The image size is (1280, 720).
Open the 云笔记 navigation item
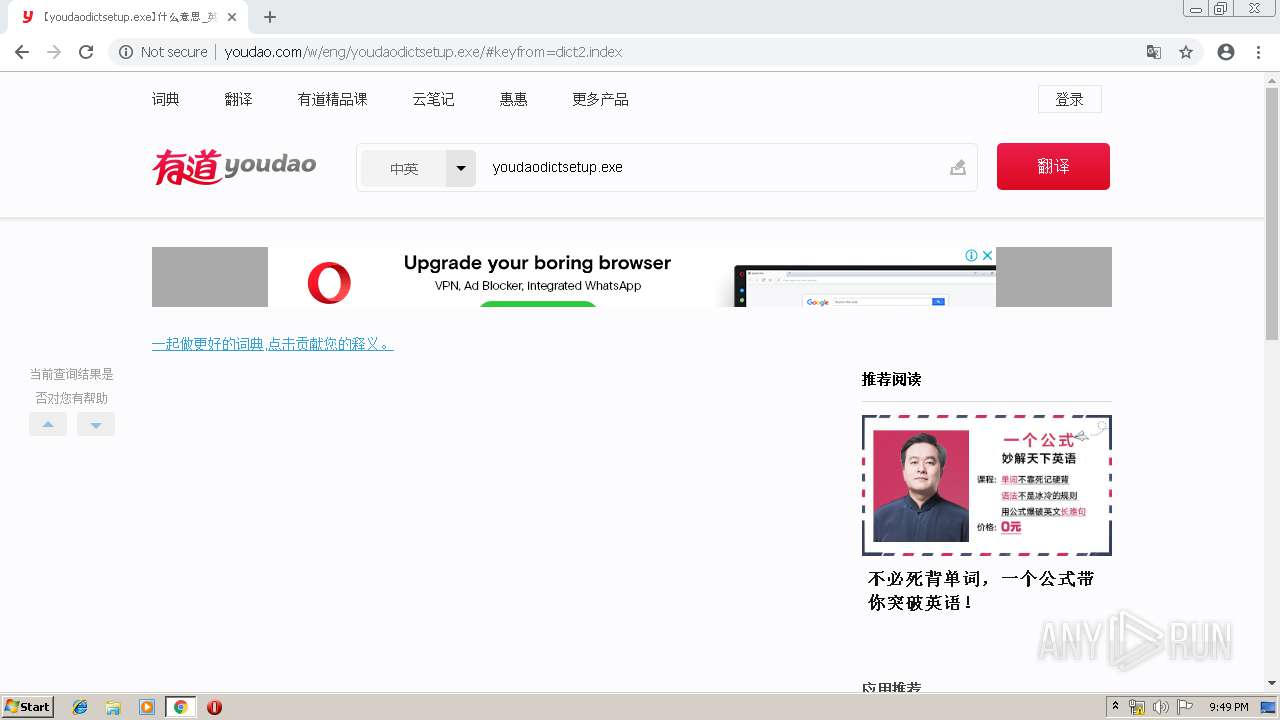point(434,99)
